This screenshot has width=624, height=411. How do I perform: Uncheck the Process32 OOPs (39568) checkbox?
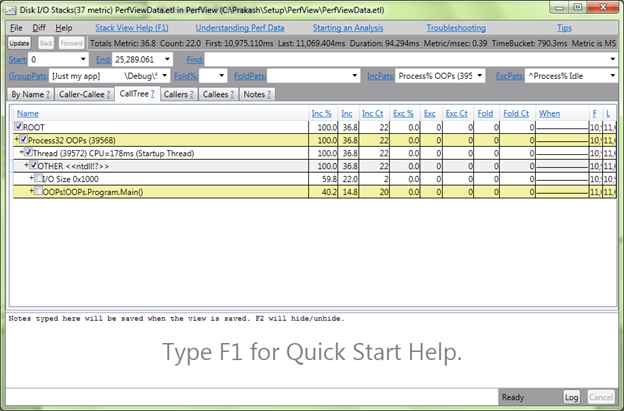tap(23, 139)
